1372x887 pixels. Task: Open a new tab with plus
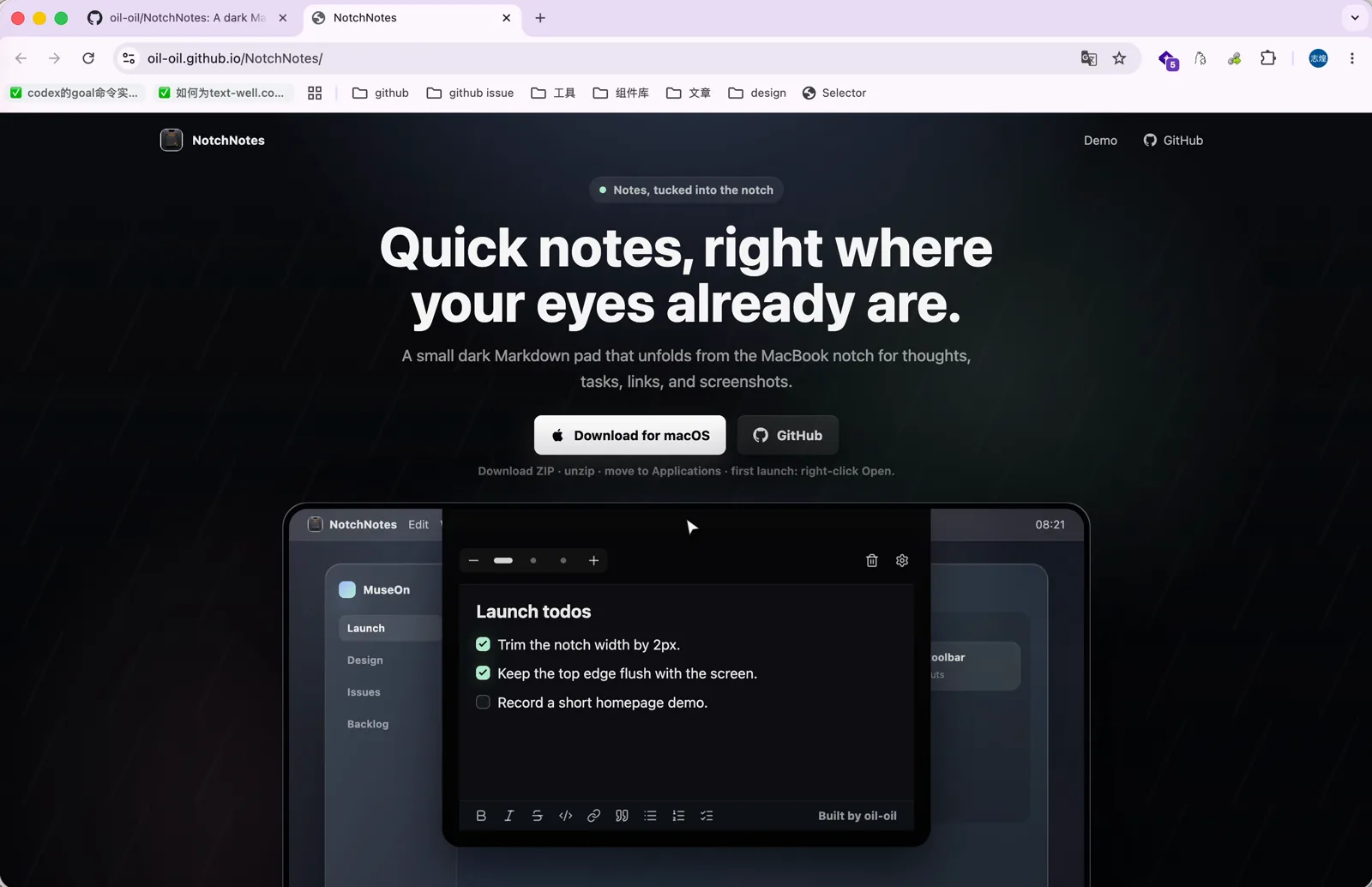pyautogui.click(x=540, y=18)
